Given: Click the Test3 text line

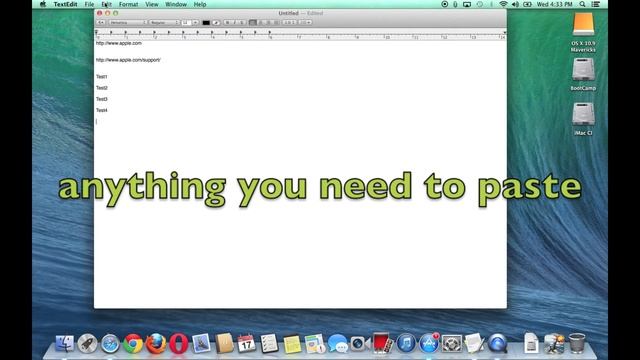Looking at the screenshot, I should click(x=102, y=99).
